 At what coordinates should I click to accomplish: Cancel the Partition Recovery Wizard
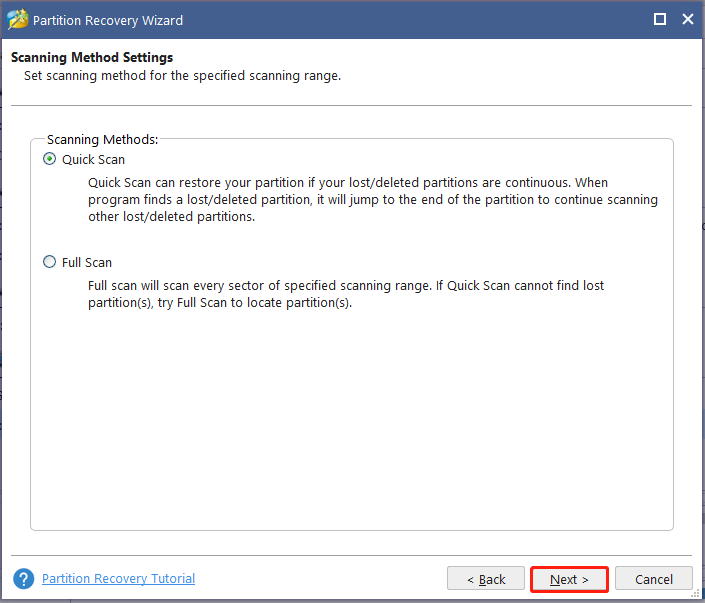coord(654,579)
